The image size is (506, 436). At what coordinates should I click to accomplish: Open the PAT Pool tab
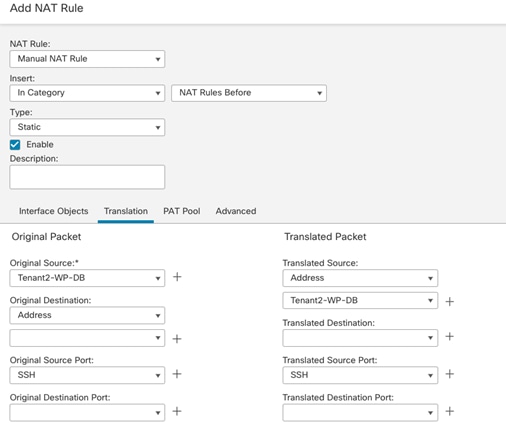[x=182, y=211]
